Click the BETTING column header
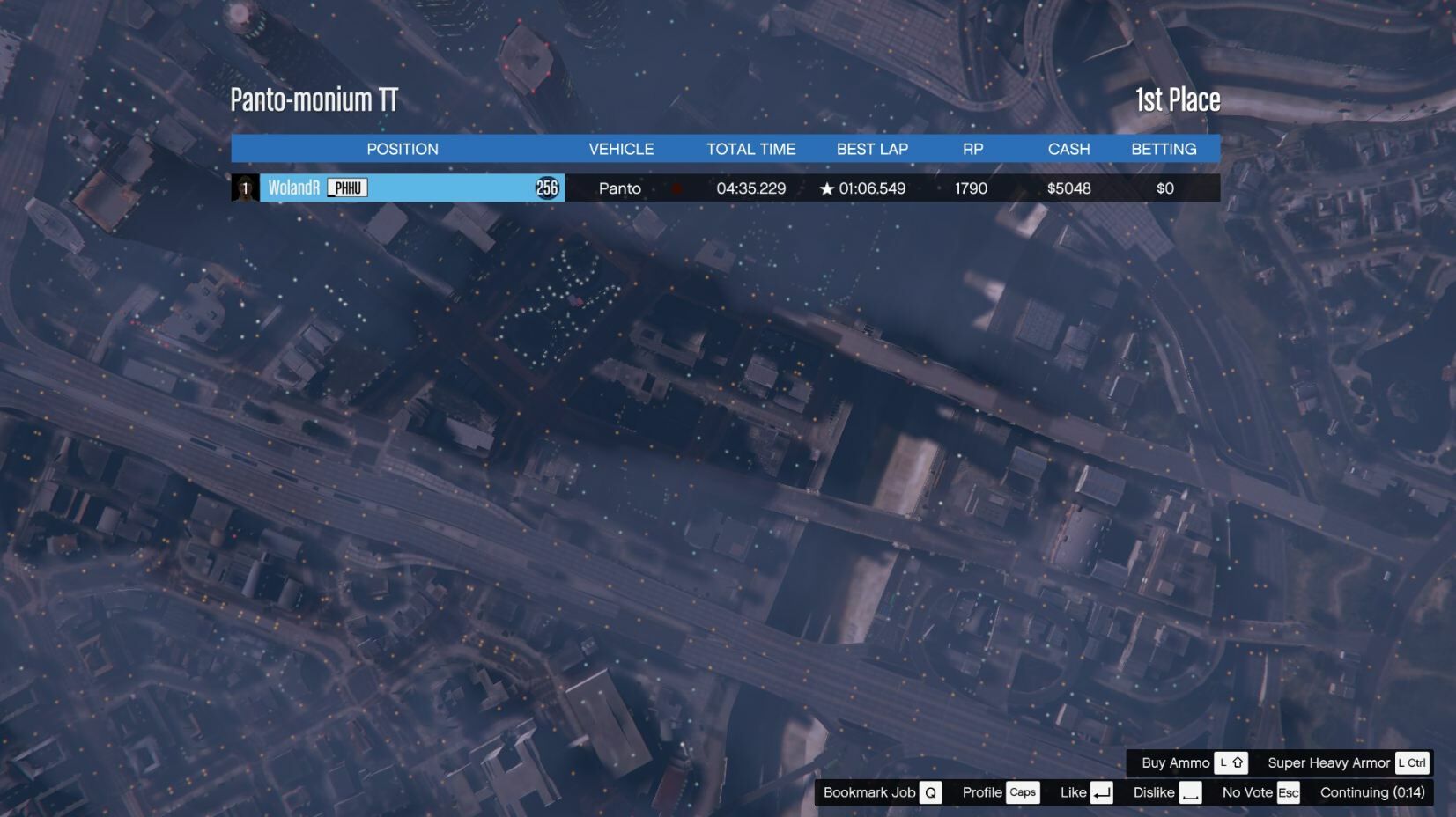The height and width of the screenshot is (817, 1456). click(x=1164, y=149)
